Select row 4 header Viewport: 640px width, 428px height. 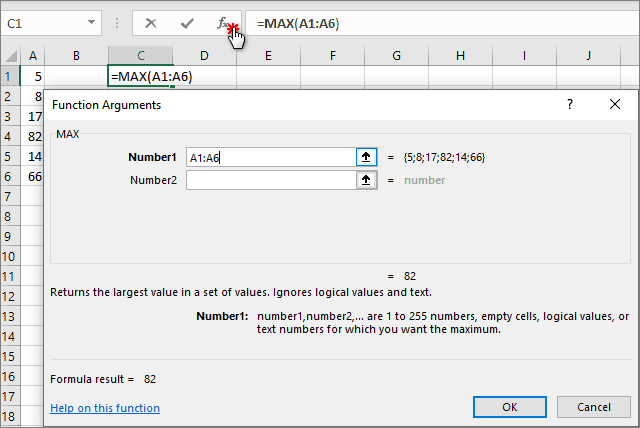tap(10, 136)
